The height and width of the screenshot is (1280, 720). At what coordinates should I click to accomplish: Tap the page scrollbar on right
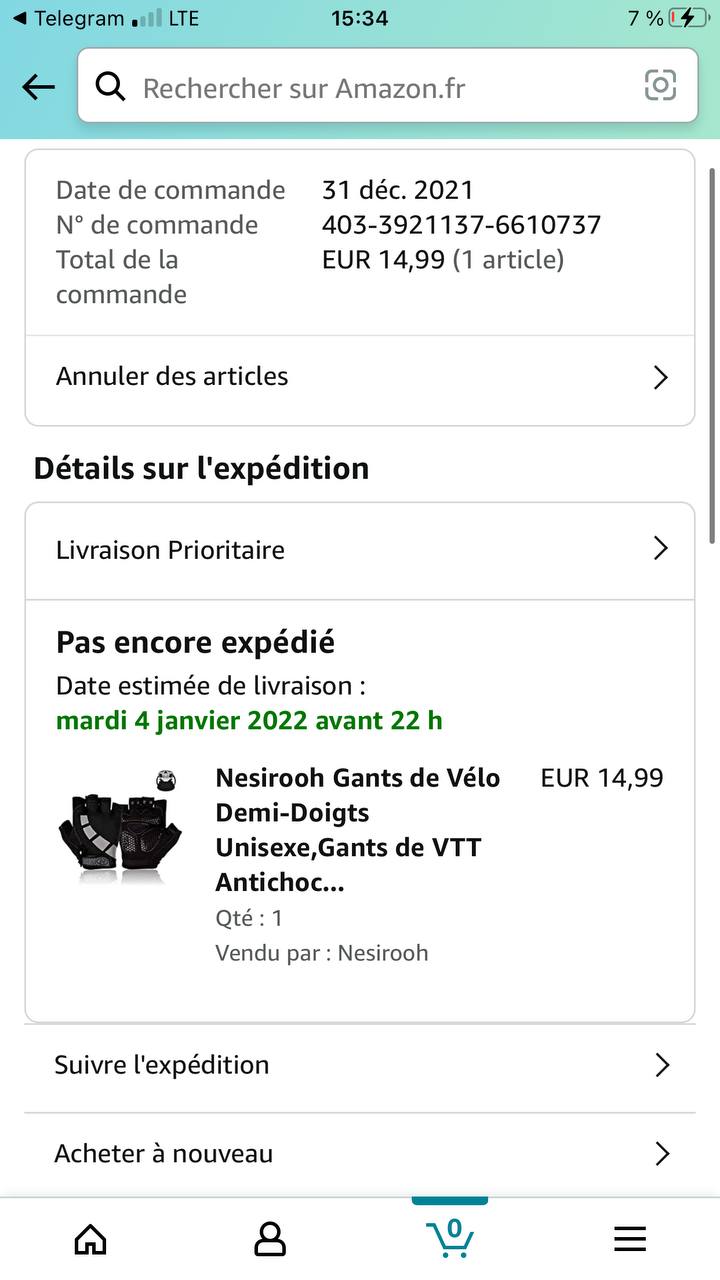click(712, 355)
